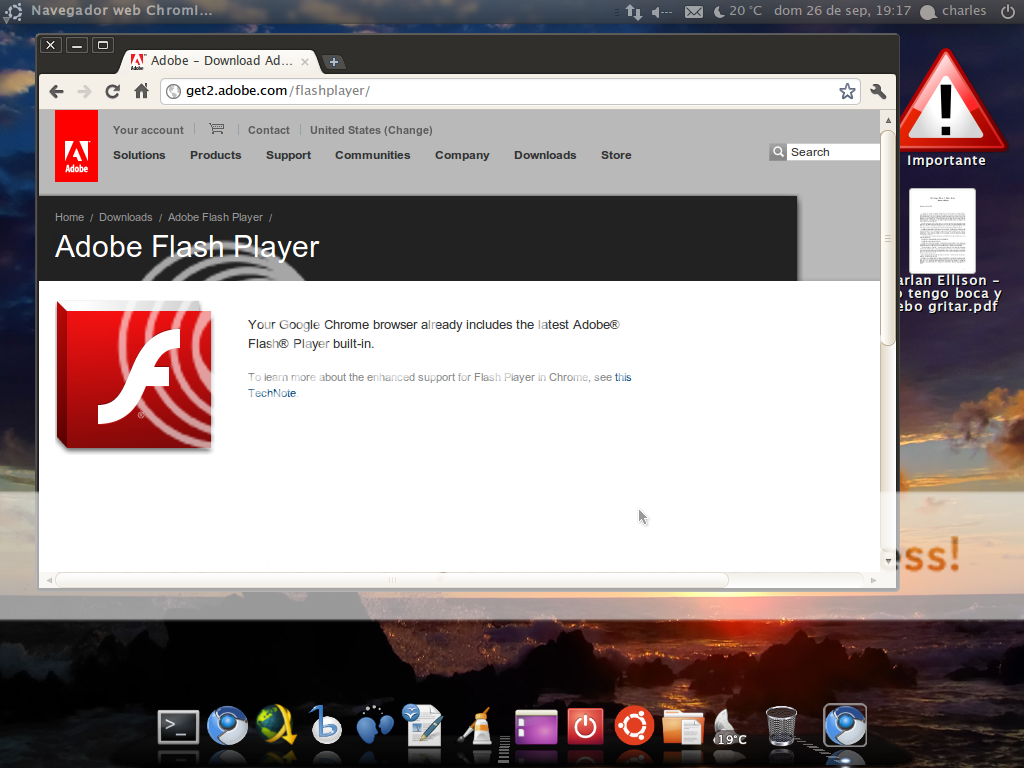
Task: Open the 19°C weather dock icon
Action: 730,727
